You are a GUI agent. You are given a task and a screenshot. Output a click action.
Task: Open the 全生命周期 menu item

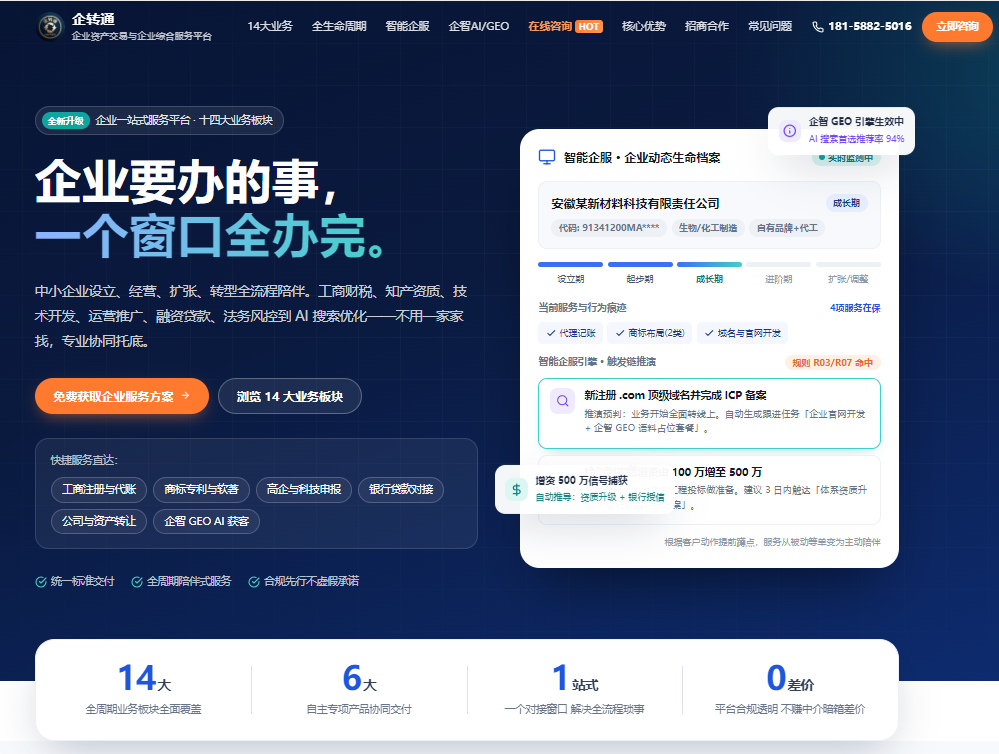tap(339, 26)
